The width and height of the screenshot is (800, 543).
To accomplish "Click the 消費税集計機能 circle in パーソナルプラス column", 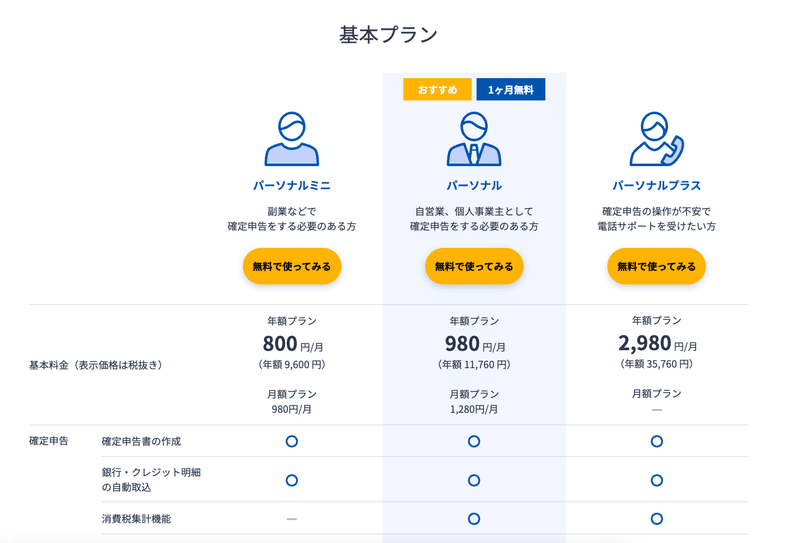I will 657,519.
